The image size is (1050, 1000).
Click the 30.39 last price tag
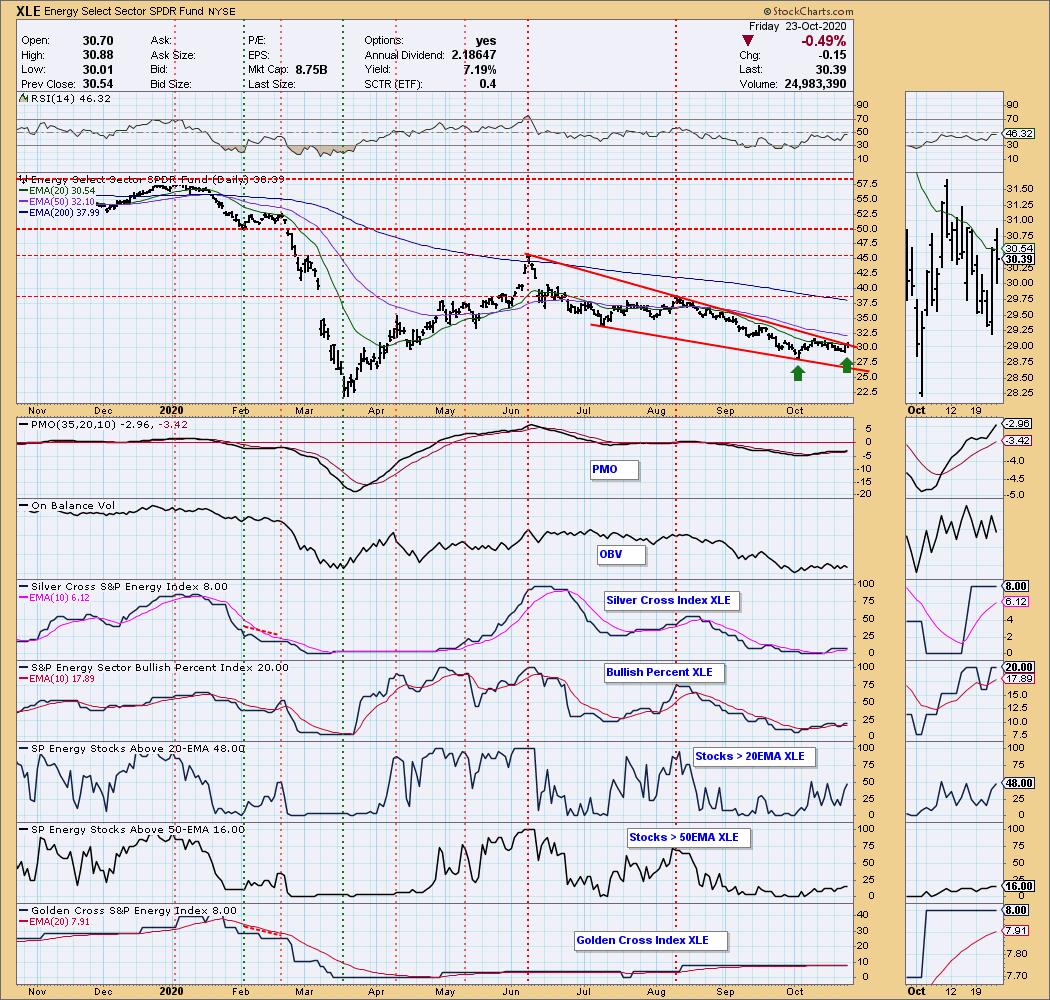(x=1019, y=259)
